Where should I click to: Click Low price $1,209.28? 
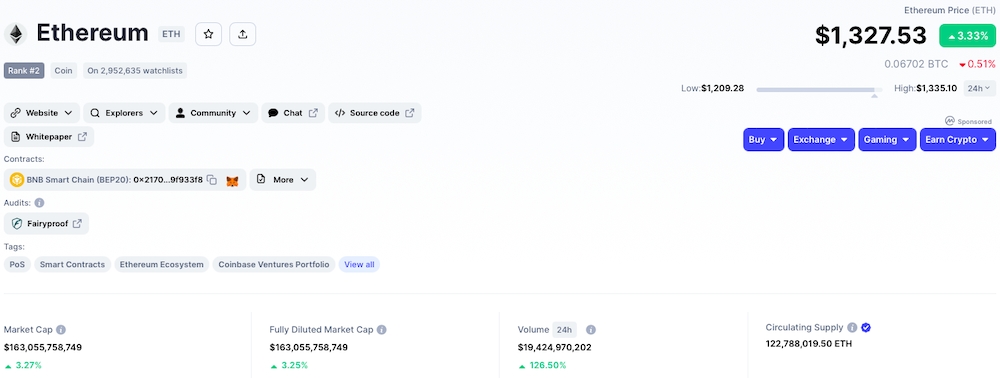point(723,88)
